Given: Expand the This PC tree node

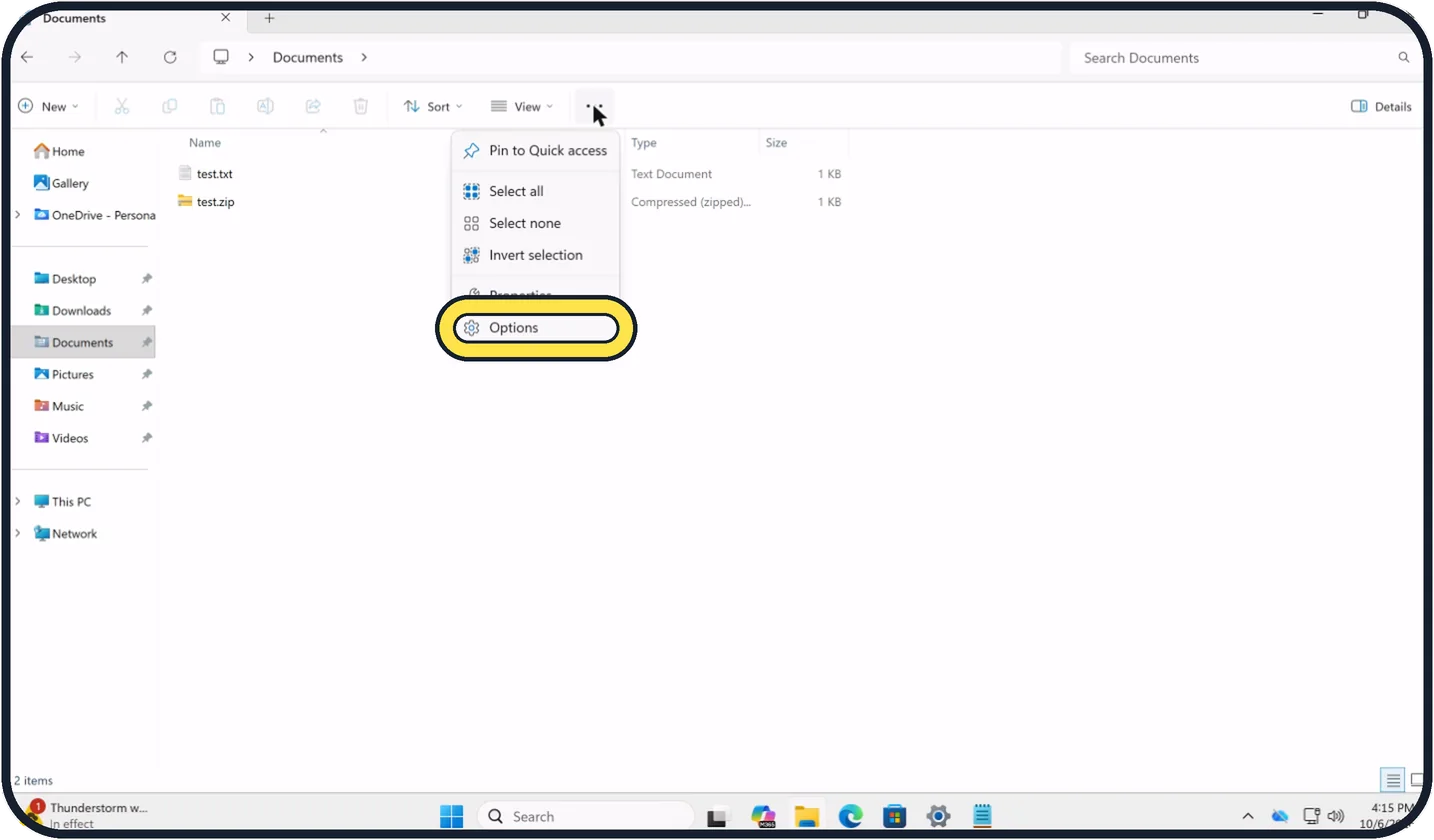Looking at the screenshot, I should pos(17,501).
